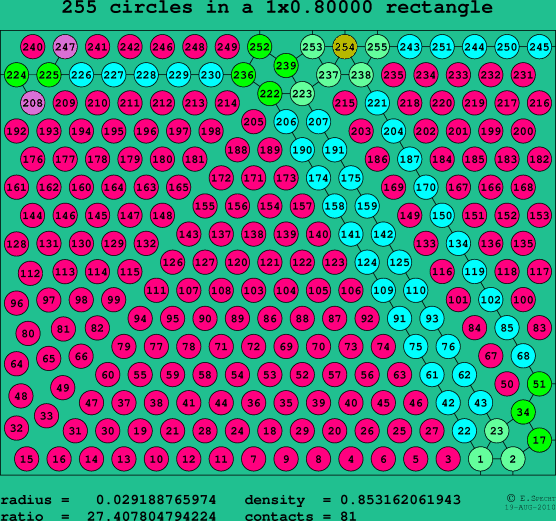Click the light green circle numbered 23
Screen dimensions: 556x521
[x=497, y=431]
